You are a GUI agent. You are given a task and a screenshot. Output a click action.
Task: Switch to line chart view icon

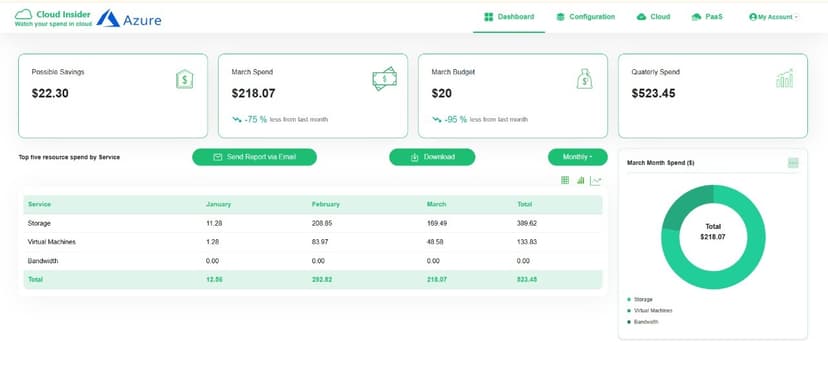coord(596,181)
